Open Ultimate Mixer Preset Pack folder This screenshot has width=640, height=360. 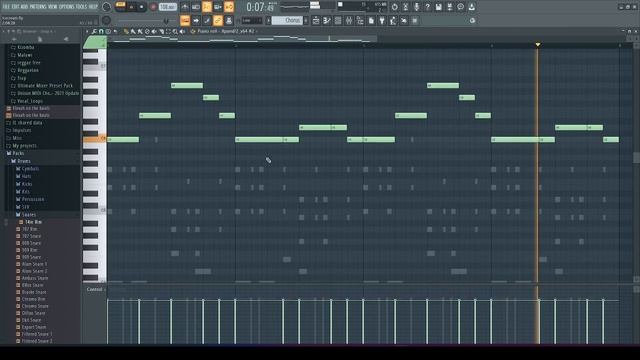tap(45, 86)
